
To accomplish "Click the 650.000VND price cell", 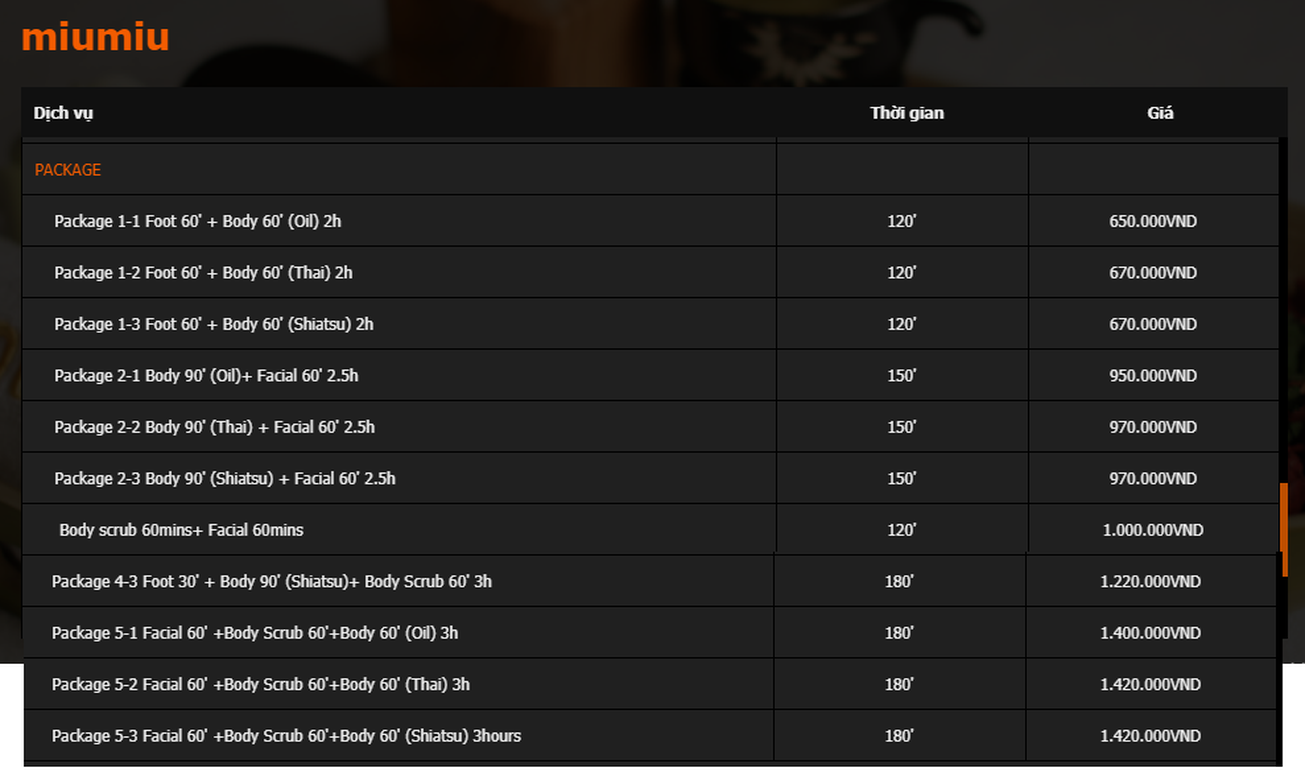I will tap(1153, 221).
